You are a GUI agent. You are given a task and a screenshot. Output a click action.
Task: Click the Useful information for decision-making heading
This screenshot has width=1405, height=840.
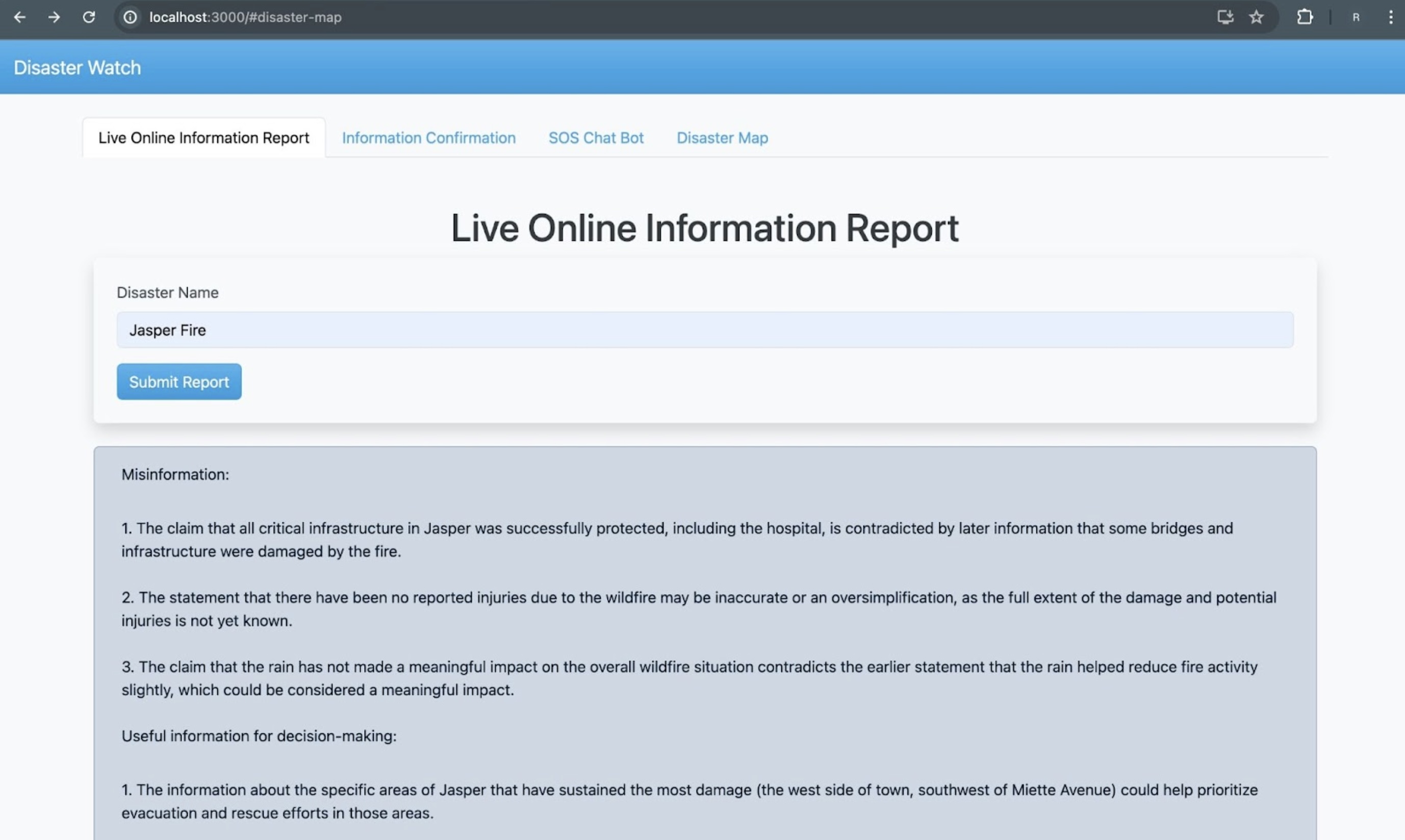[x=259, y=736]
